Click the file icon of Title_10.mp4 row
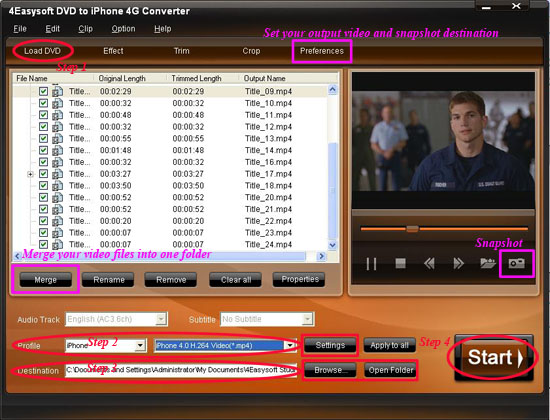Image resolution: width=550 pixels, height=420 pixels. tap(58, 103)
